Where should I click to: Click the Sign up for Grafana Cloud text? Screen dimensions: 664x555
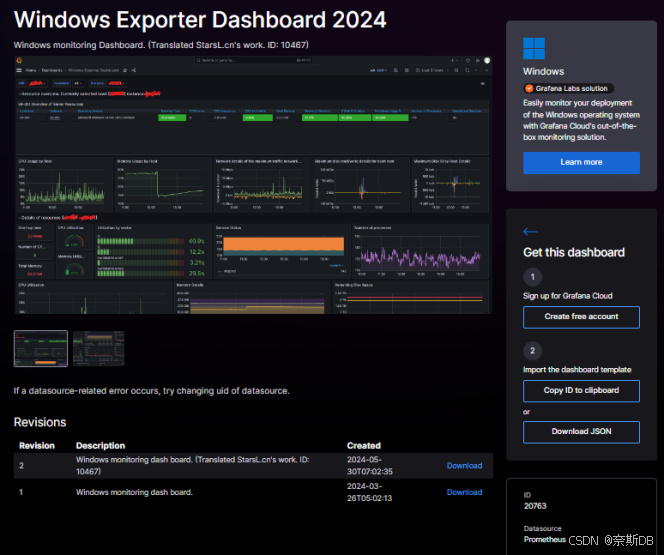click(567, 296)
